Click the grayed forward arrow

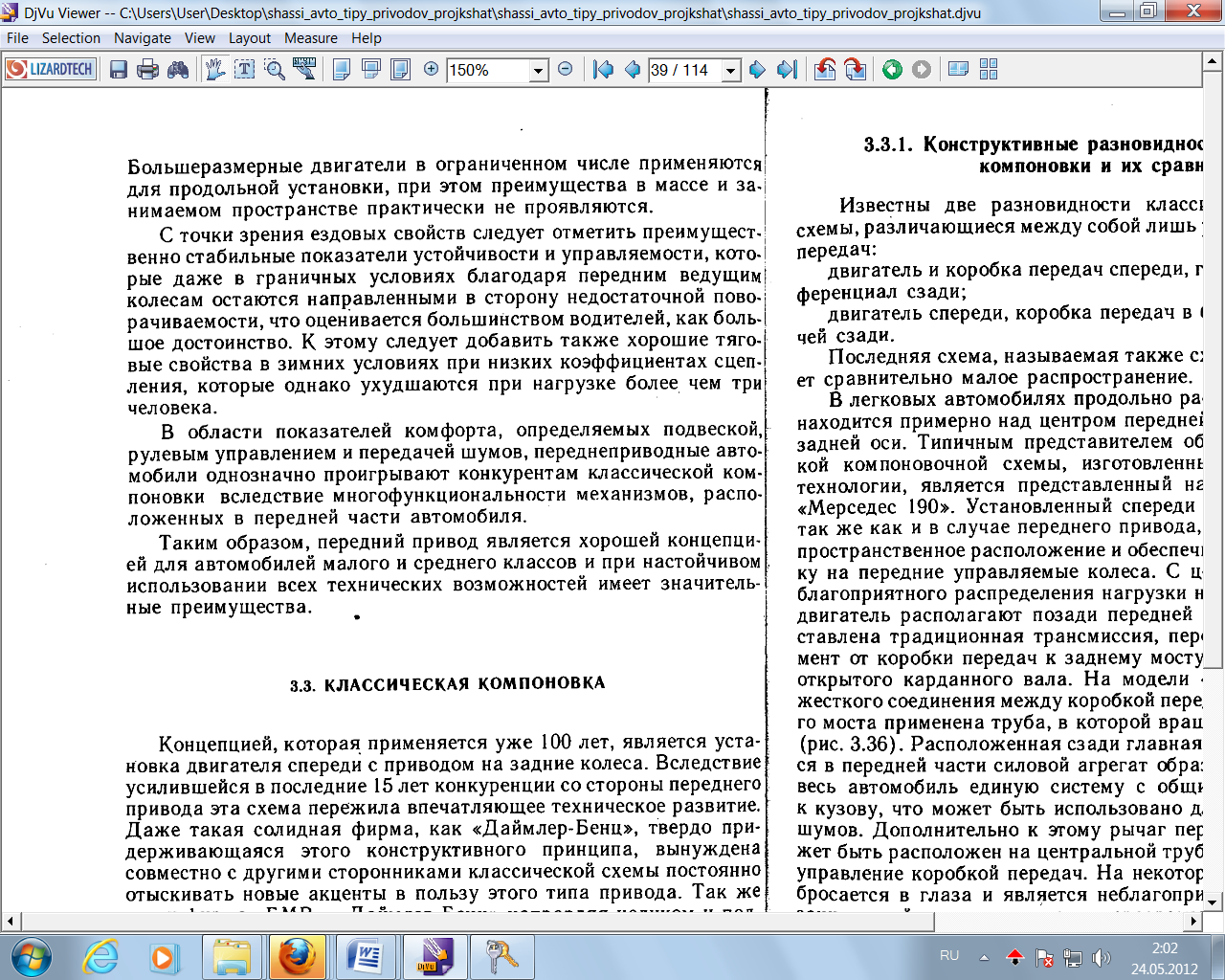click(922, 70)
